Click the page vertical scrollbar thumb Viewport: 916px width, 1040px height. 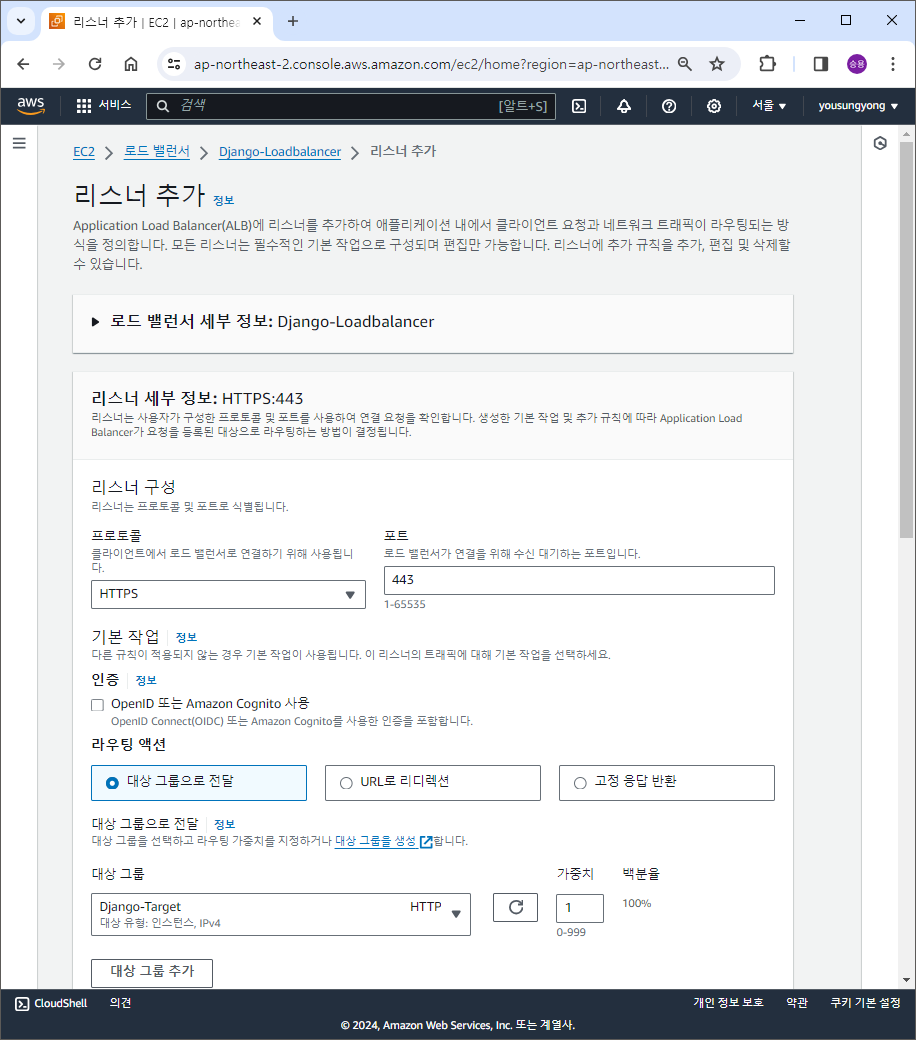[x=907, y=338]
